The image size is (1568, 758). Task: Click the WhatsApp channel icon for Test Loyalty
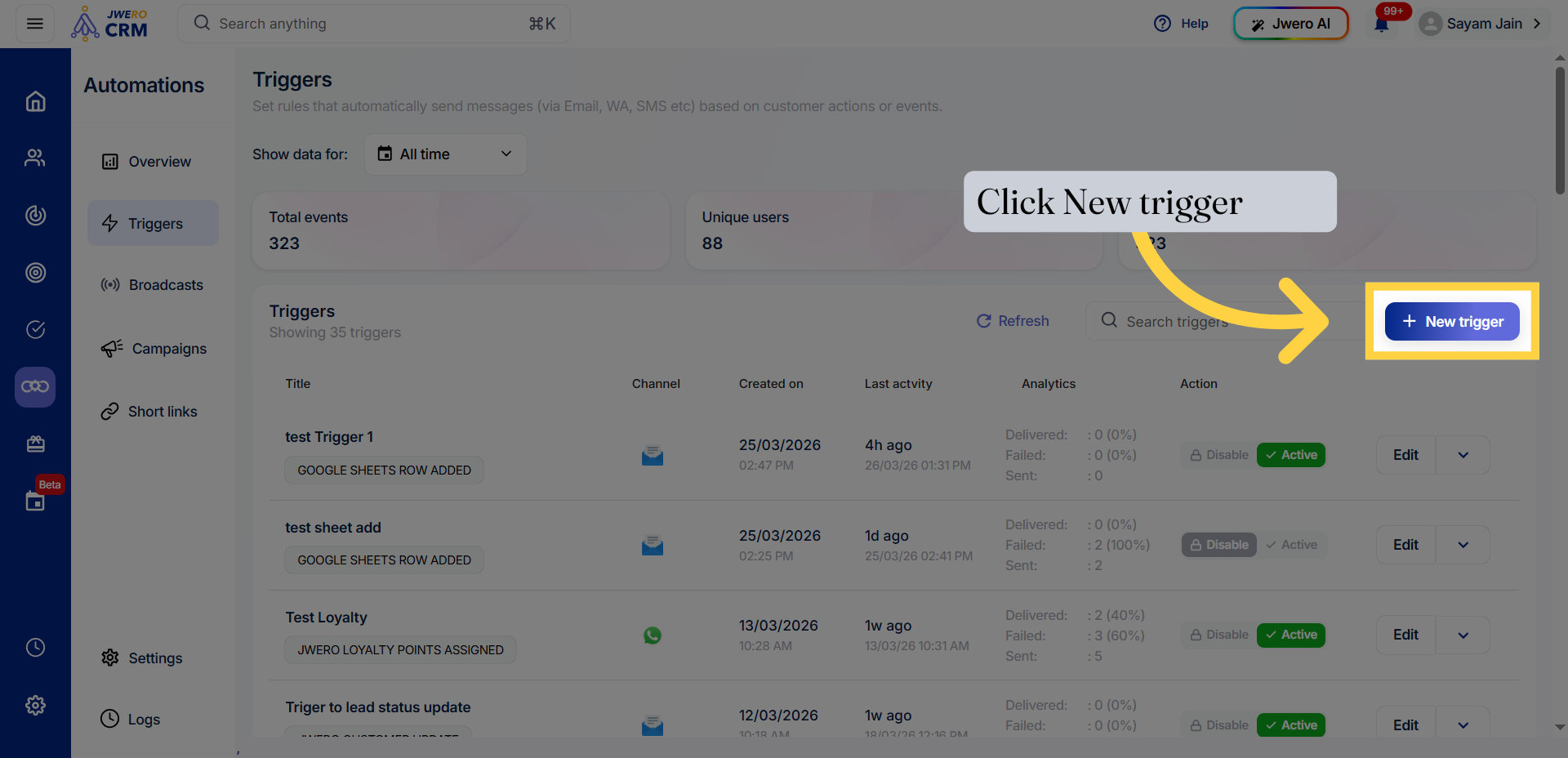653,635
